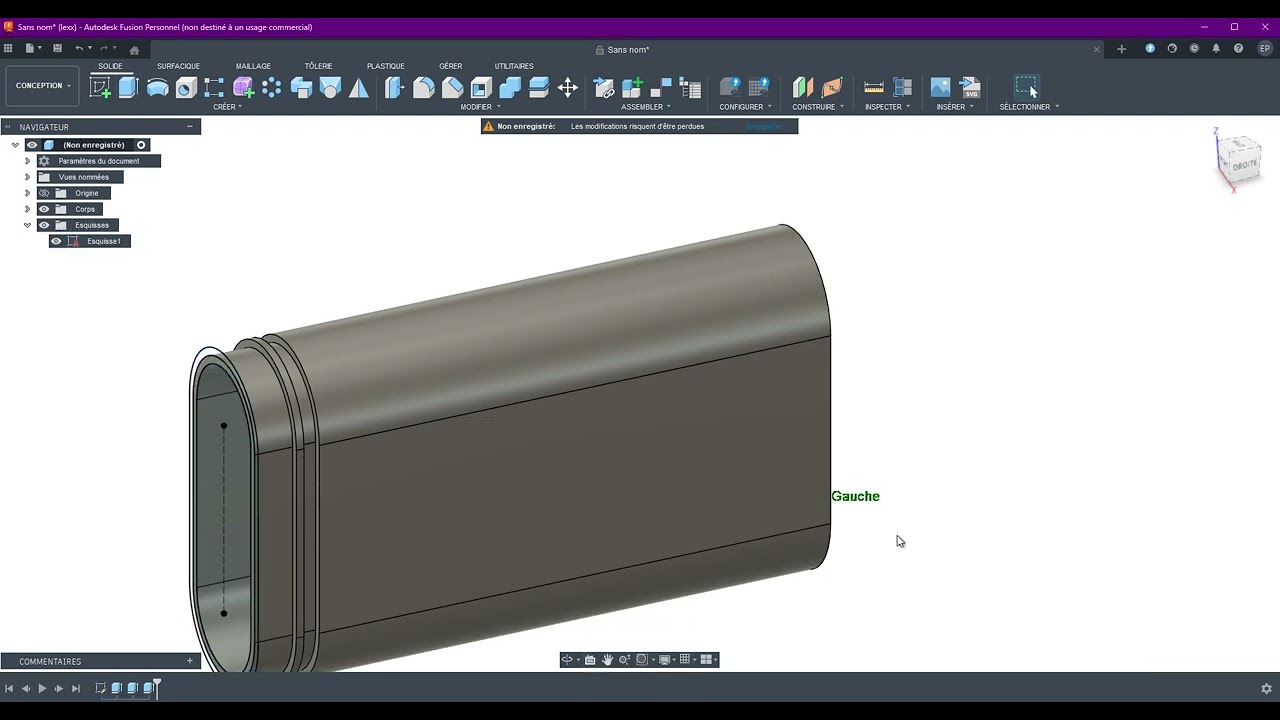Play the timeline animation
Screen dimensions: 1280x720
[x=42, y=688]
